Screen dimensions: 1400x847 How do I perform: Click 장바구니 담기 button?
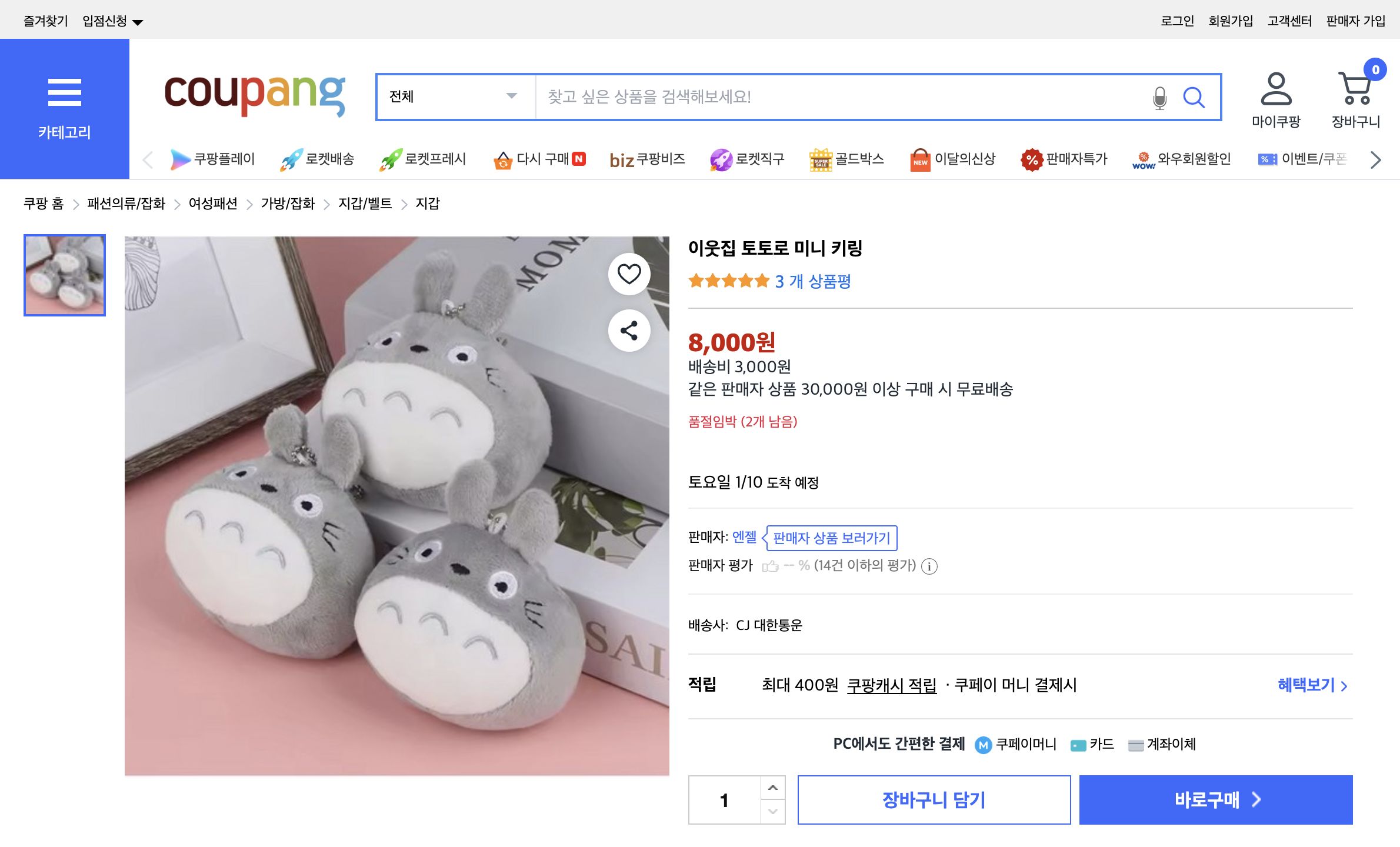[x=934, y=799]
